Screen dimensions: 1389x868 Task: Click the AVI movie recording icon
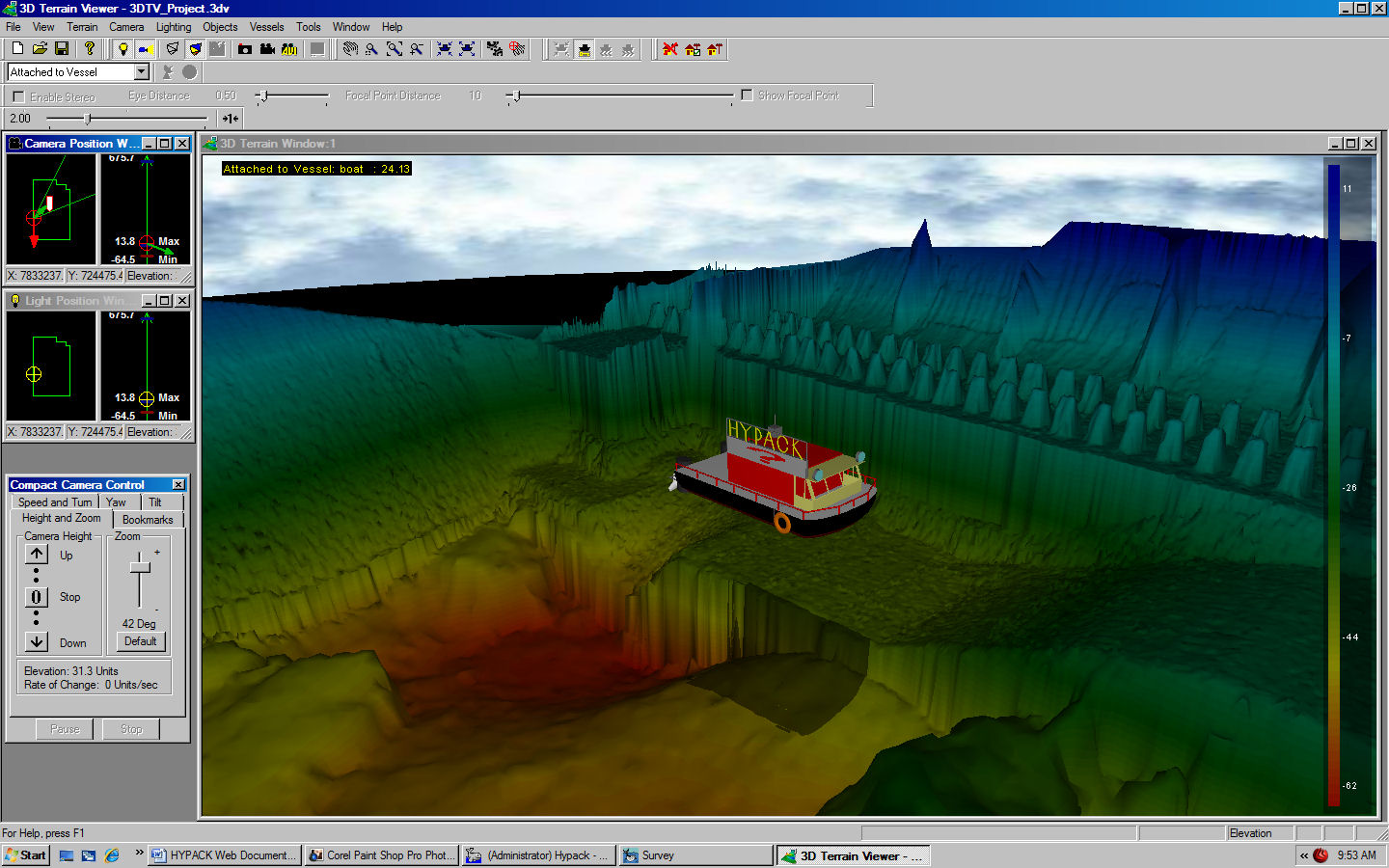pos(289,48)
